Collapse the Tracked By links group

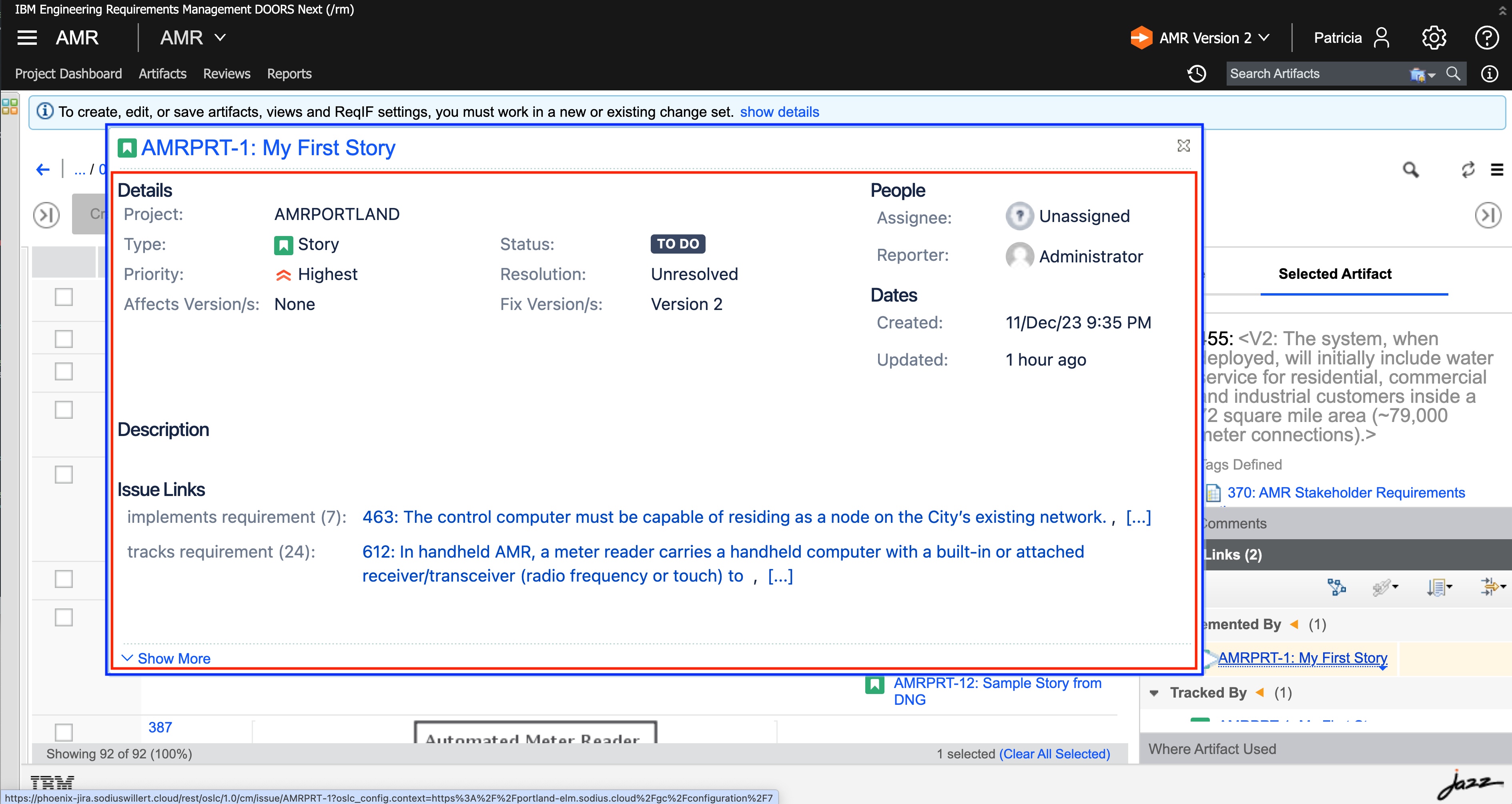coord(1154,693)
